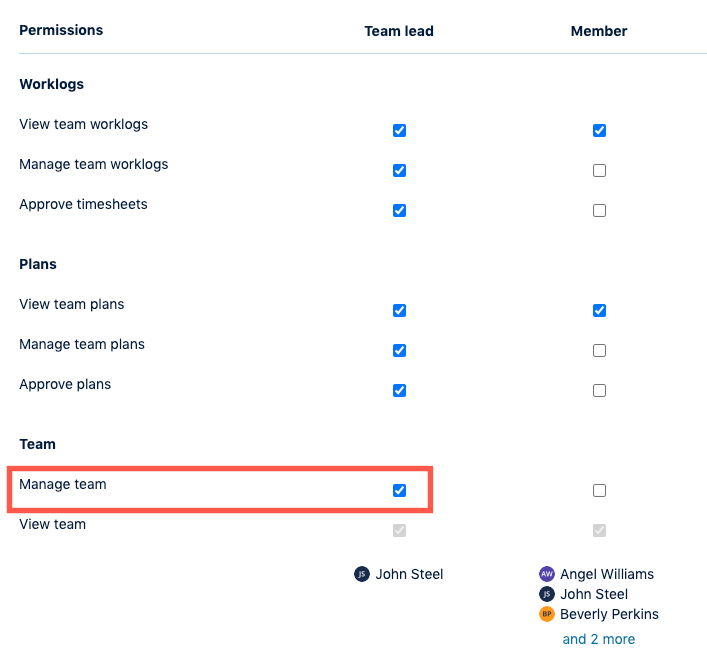The height and width of the screenshot is (662, 707).
Task: Click Angel Williams avatar icon
Action: pyautogui.click(x=546, y=574)
